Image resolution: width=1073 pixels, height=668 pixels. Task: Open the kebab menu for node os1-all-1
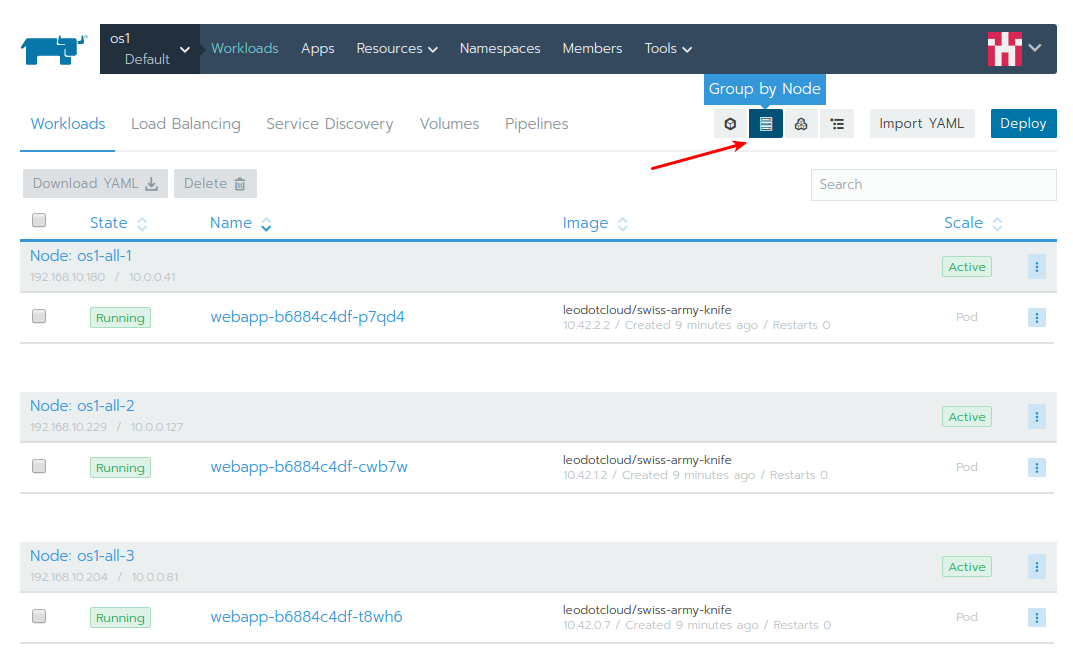click(1036, 266)
